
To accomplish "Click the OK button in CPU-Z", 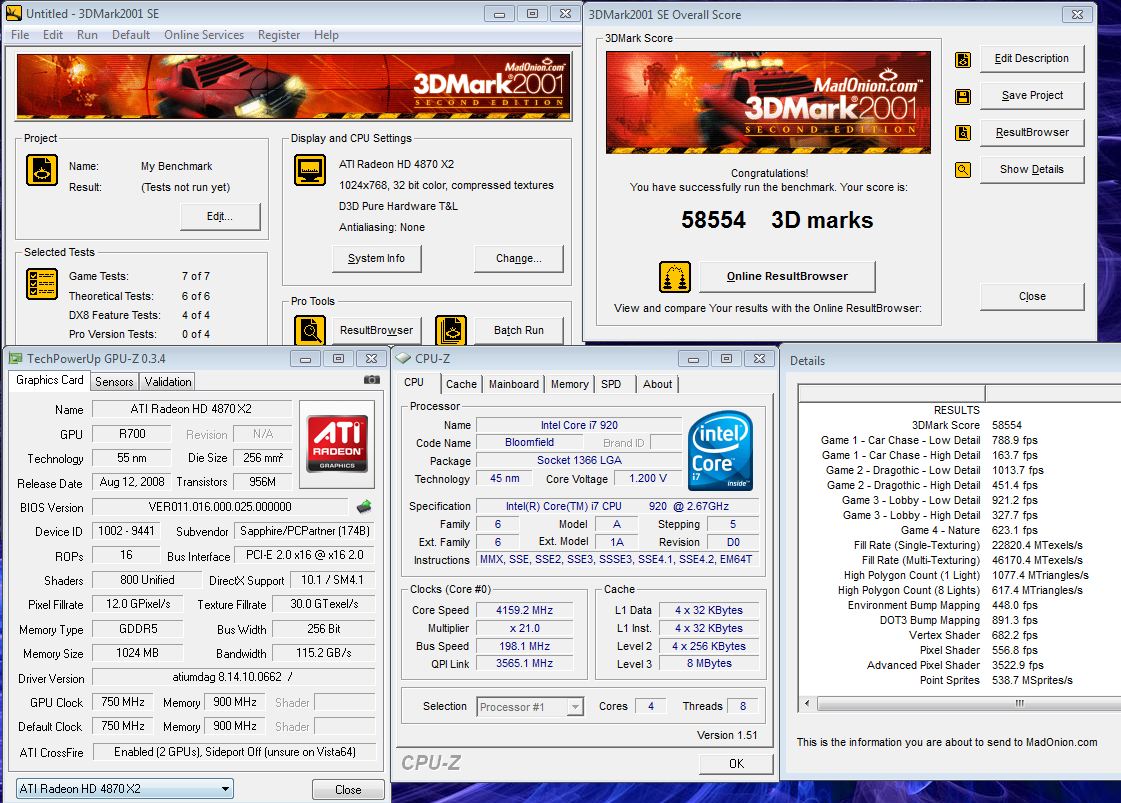I will pyautogui.click(x=736, y=764).
